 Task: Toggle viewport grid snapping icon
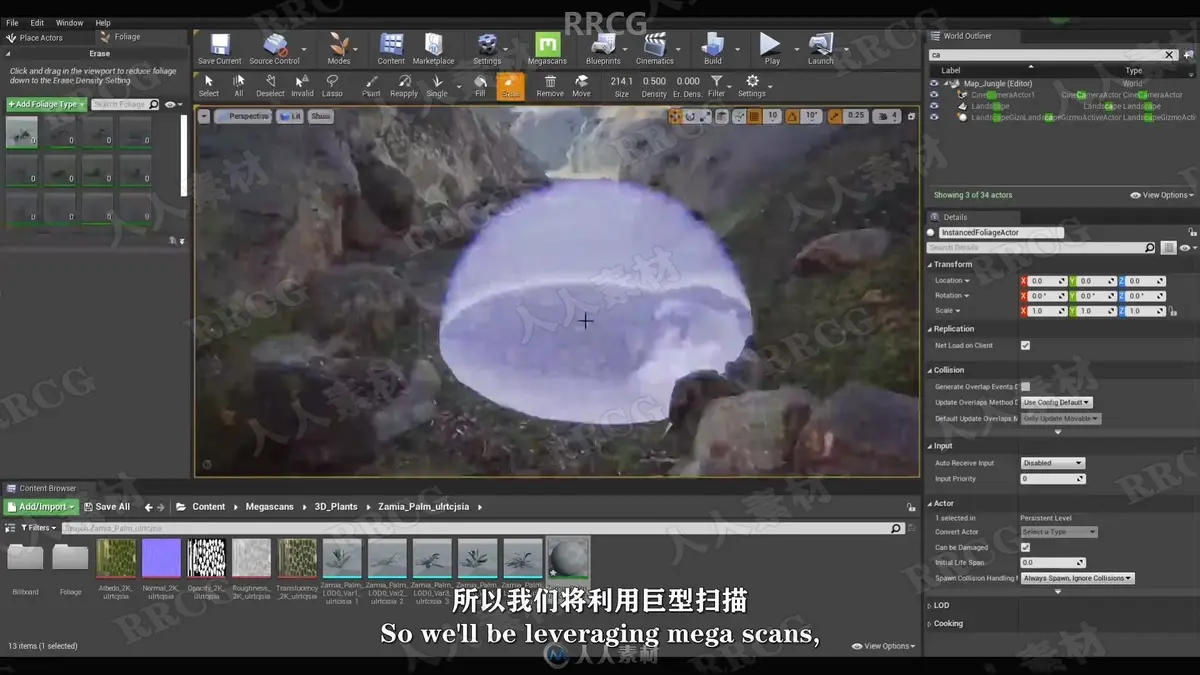coord(755,117)
